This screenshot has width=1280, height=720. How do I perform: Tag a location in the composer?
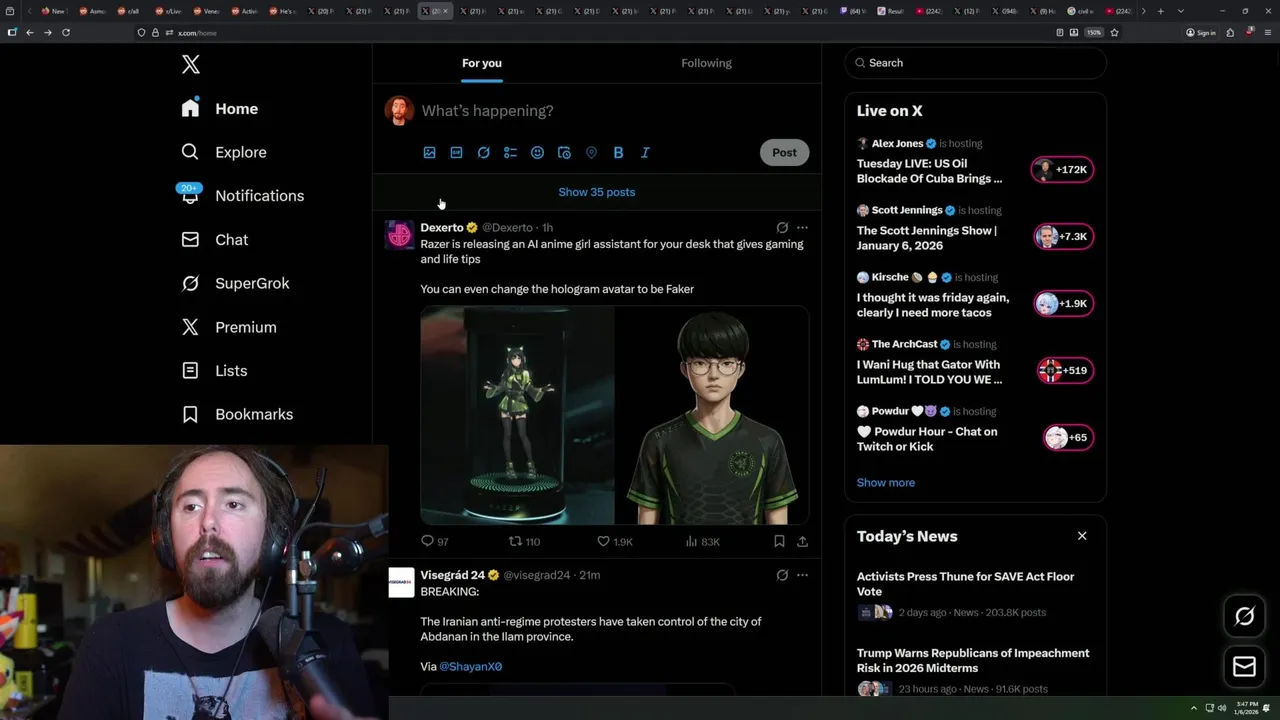[592, 153]
